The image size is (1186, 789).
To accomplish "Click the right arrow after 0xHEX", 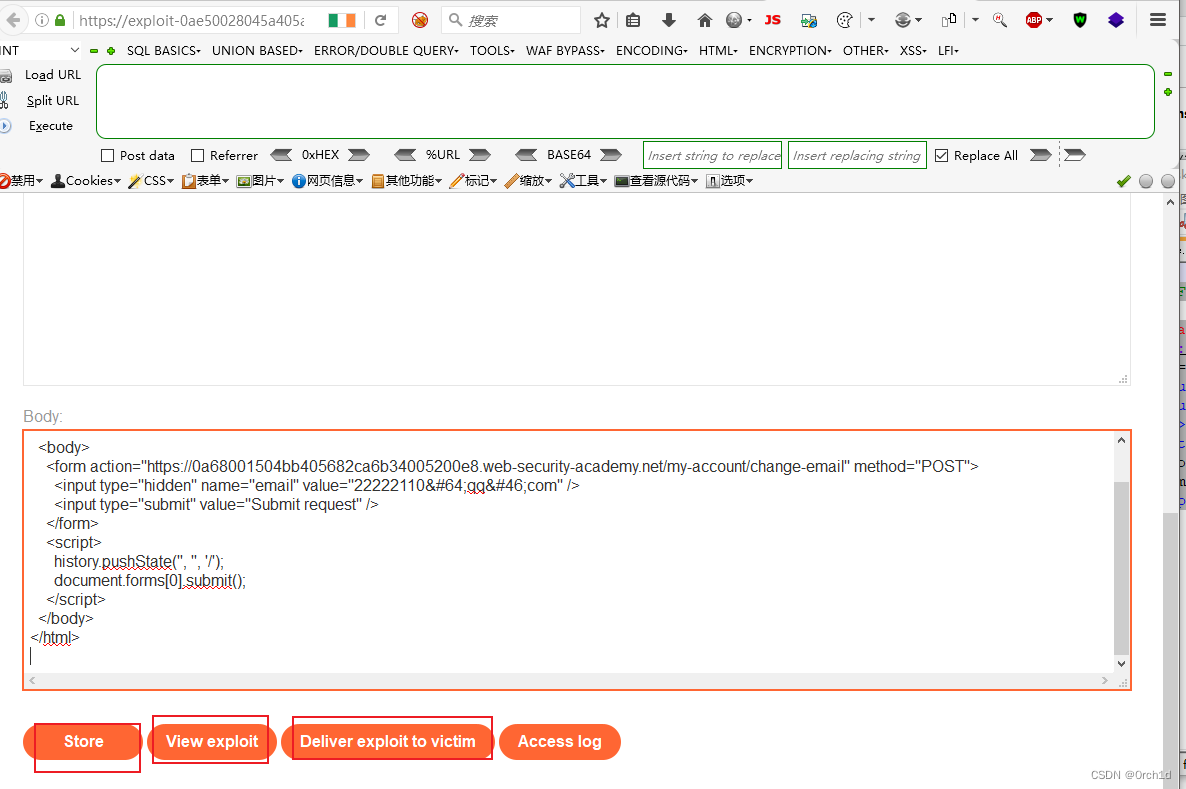I will 359,155.
